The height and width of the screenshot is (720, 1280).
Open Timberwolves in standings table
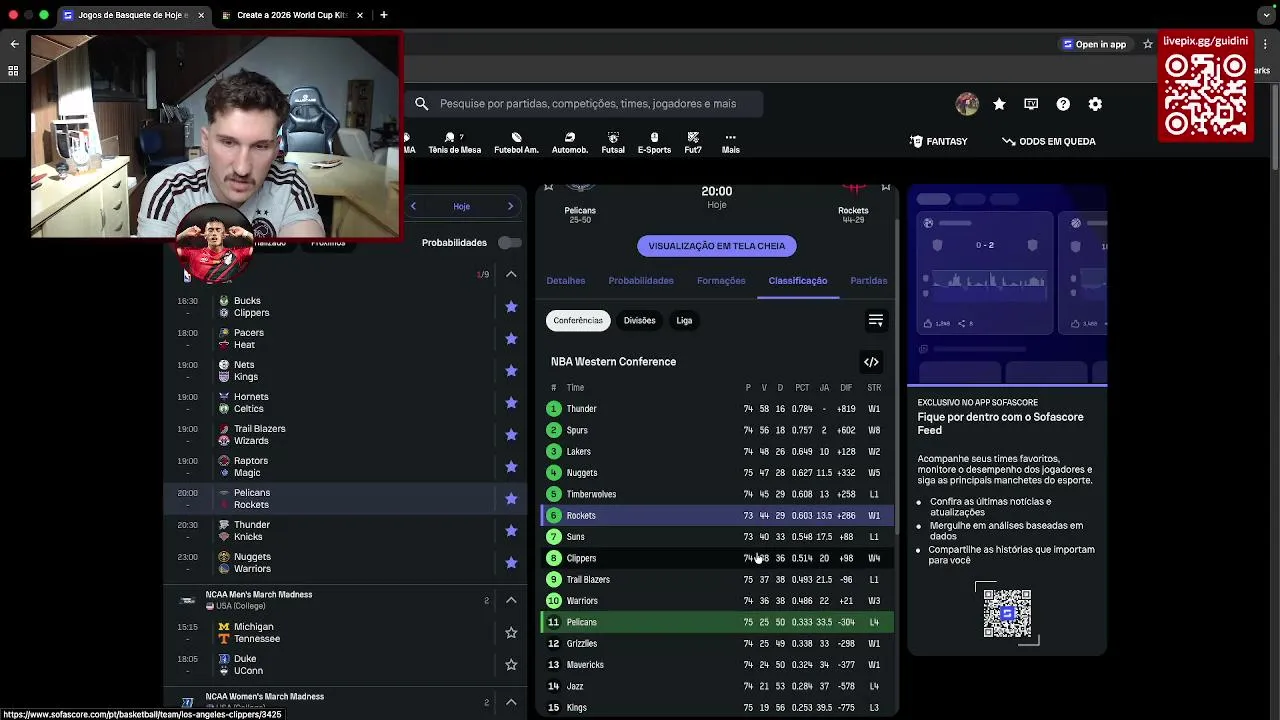tap(717, 494)
